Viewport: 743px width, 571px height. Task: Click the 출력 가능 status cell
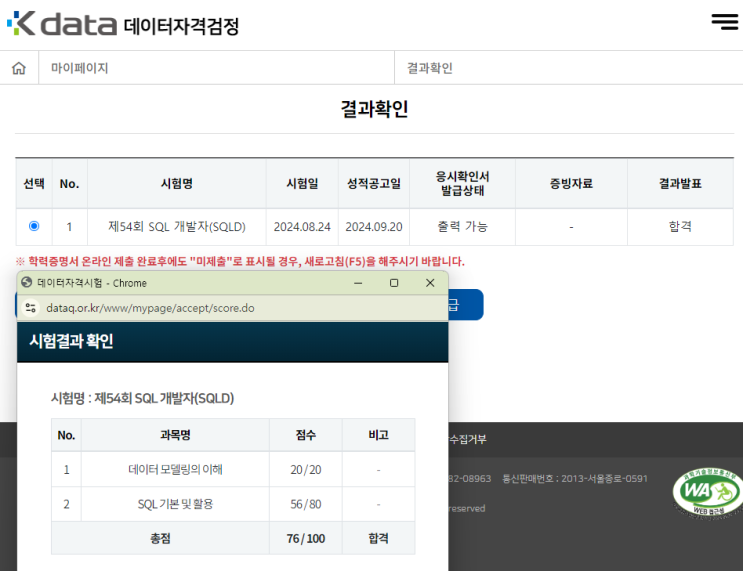point(462,227)
